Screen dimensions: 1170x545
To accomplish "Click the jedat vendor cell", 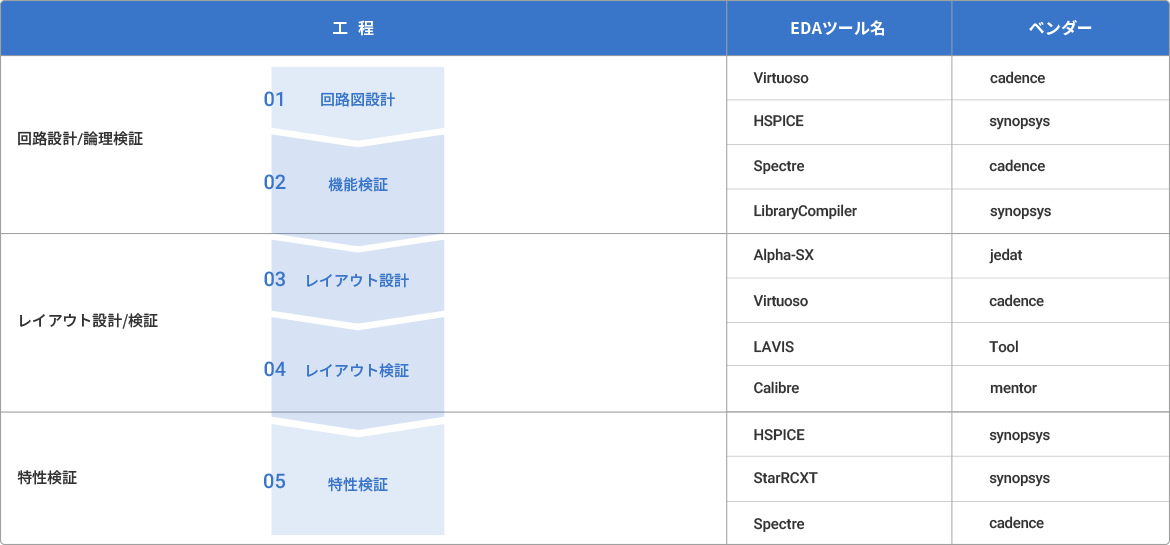I will pos(1060,256).
